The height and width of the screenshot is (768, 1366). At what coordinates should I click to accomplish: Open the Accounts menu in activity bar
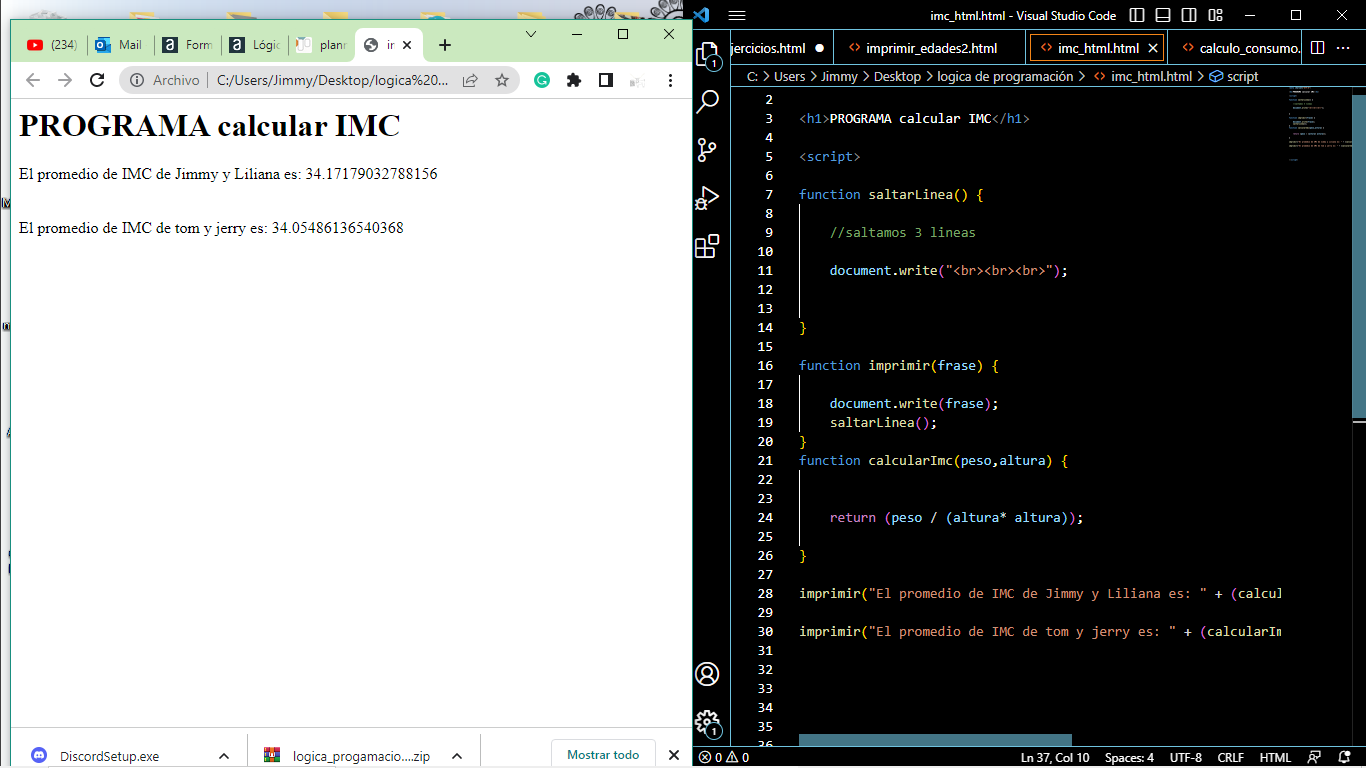tap(707, 674)
